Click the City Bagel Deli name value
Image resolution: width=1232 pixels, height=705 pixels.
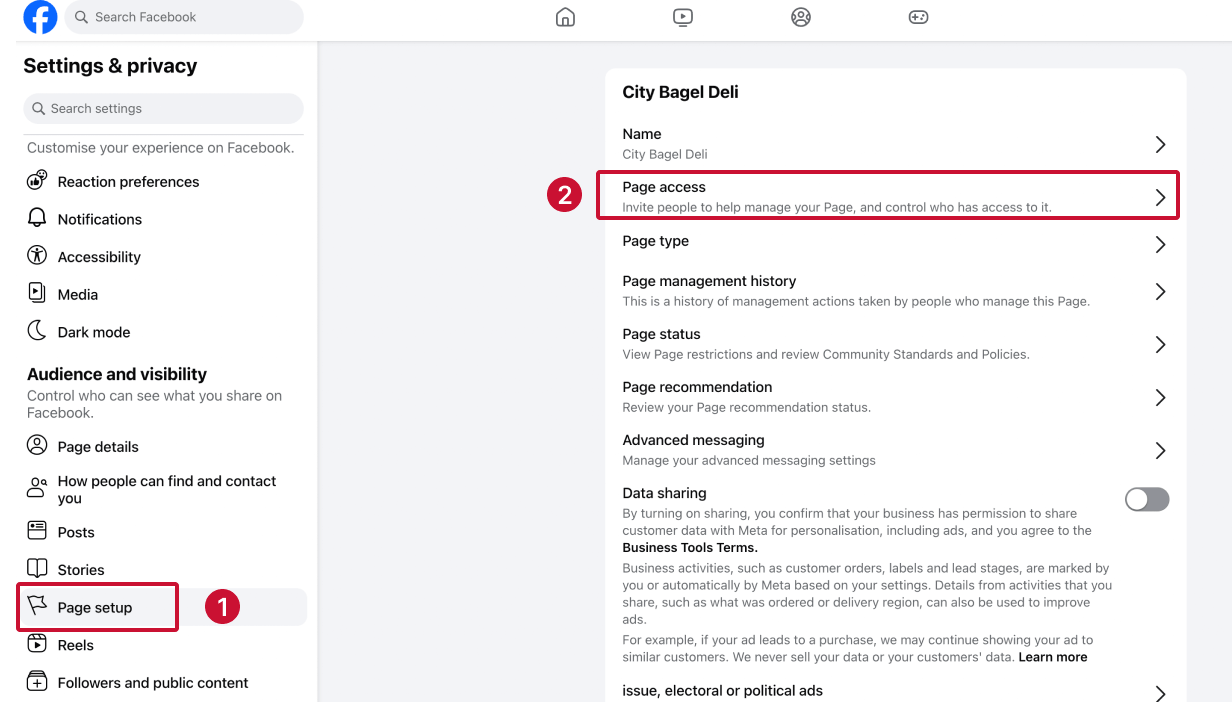pyautogui.click(x=665, y=154)
